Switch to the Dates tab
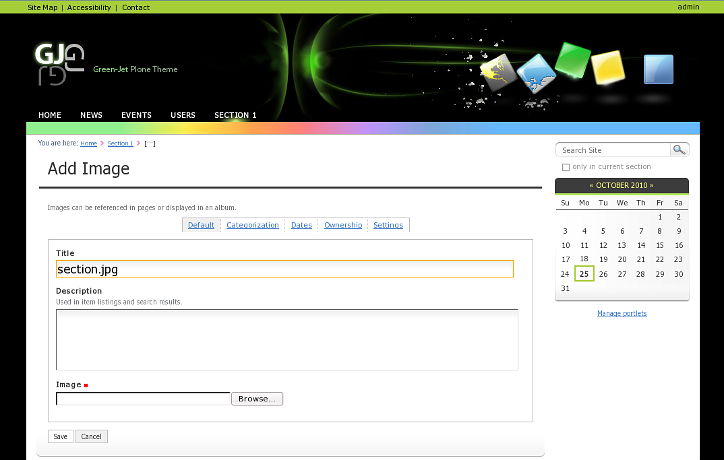 (x=302, y=225)
